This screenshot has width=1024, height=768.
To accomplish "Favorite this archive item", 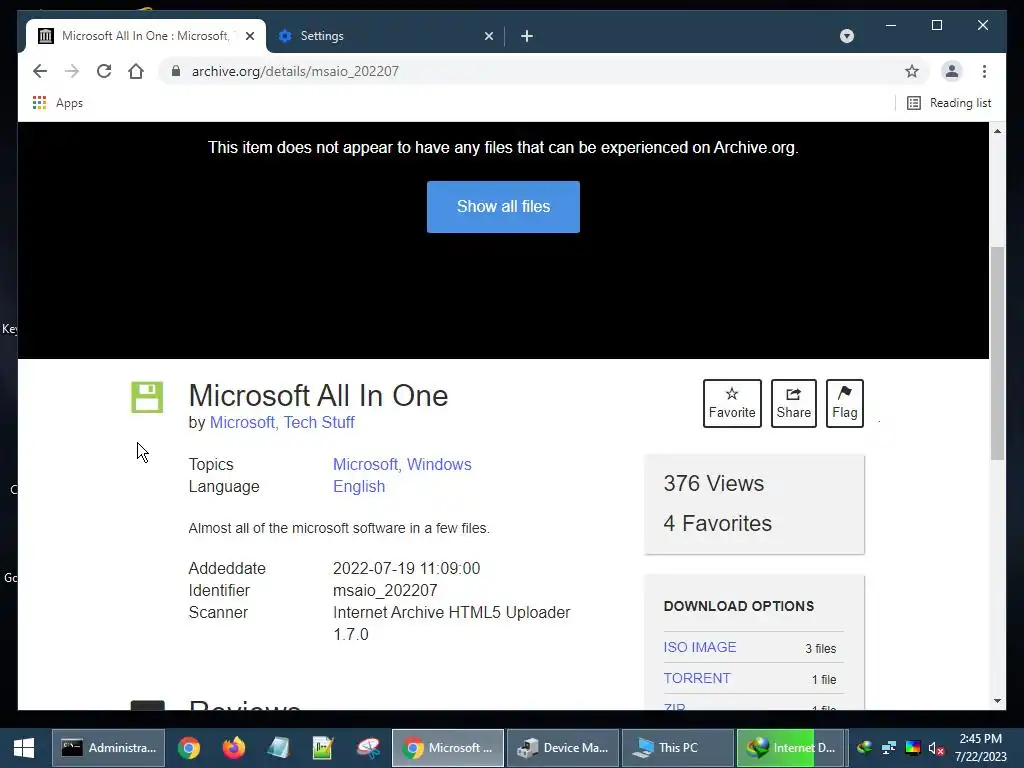I will (732, 403).
